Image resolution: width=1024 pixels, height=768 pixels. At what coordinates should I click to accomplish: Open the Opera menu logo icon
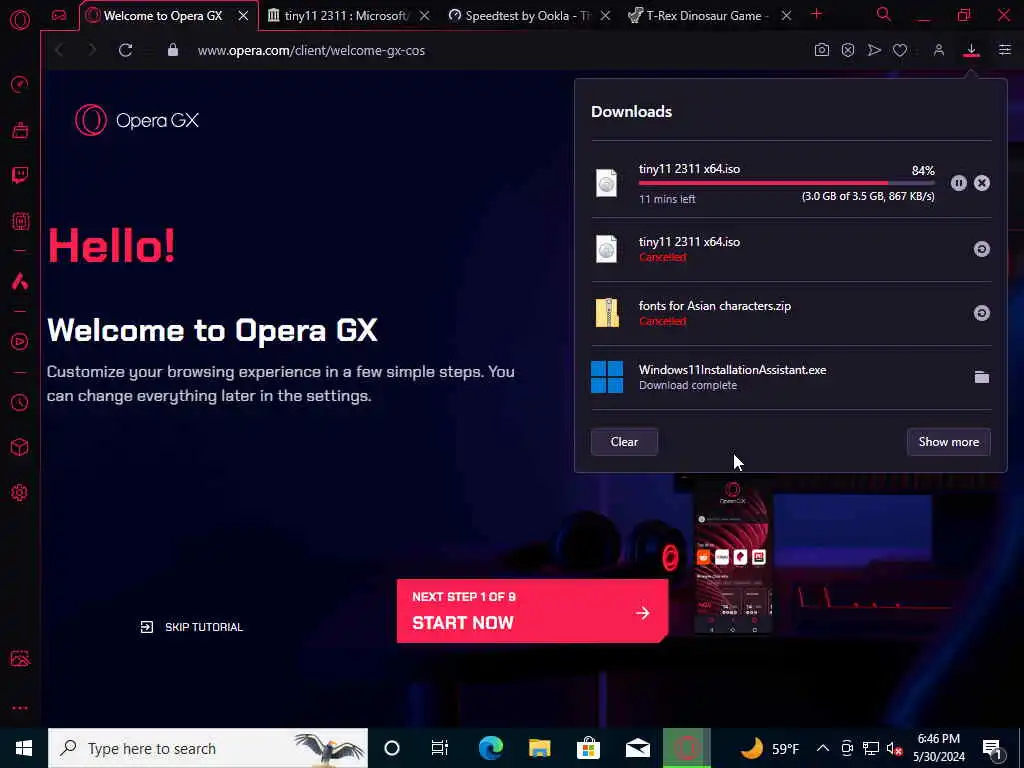click(20, 20)
